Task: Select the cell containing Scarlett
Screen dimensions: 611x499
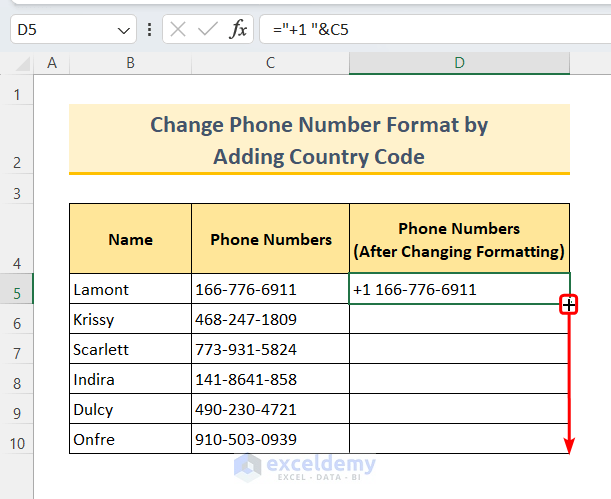Action: pos(131,349)
